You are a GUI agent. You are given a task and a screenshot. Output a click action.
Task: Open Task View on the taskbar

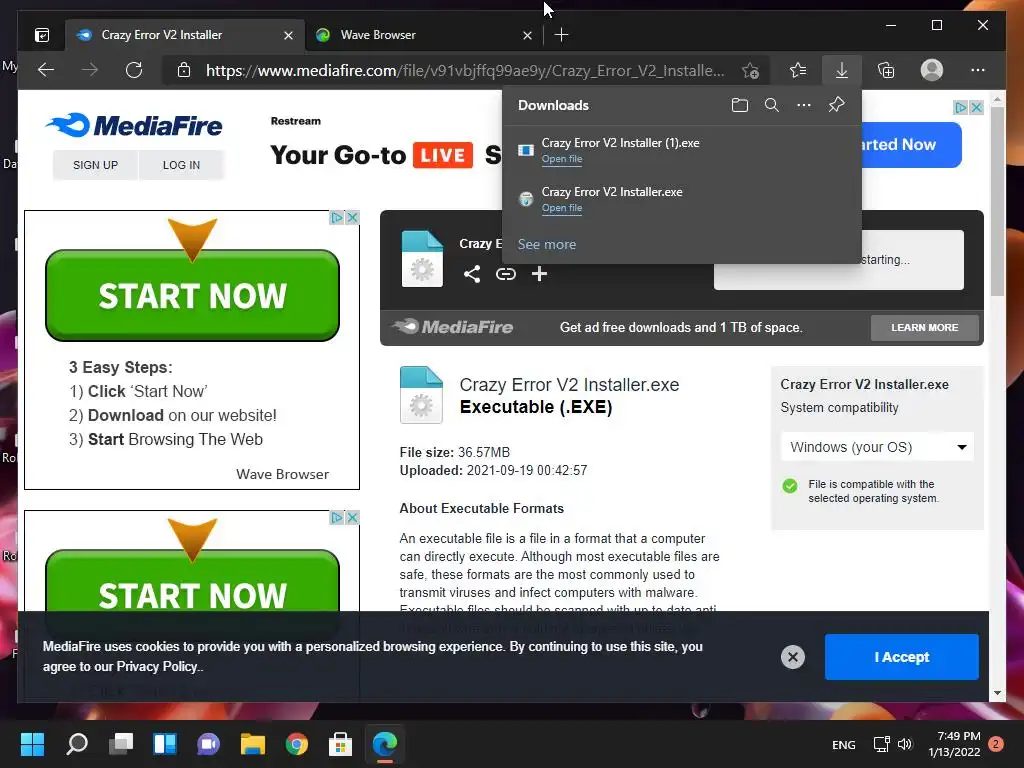(121, 744)
